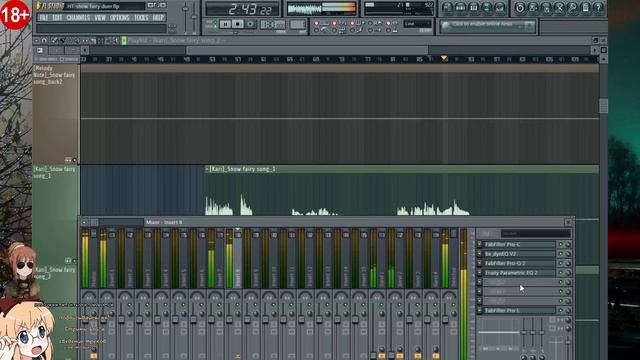Open the VIEW menu
The height and width of the screenshot is (360, 640).
100,18
